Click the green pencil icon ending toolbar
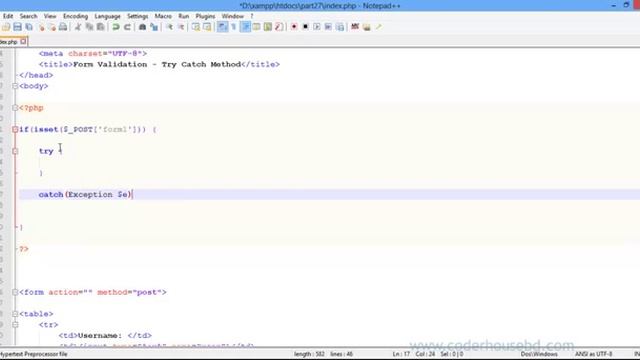The image size is (640, 360). tap(378, 27)
